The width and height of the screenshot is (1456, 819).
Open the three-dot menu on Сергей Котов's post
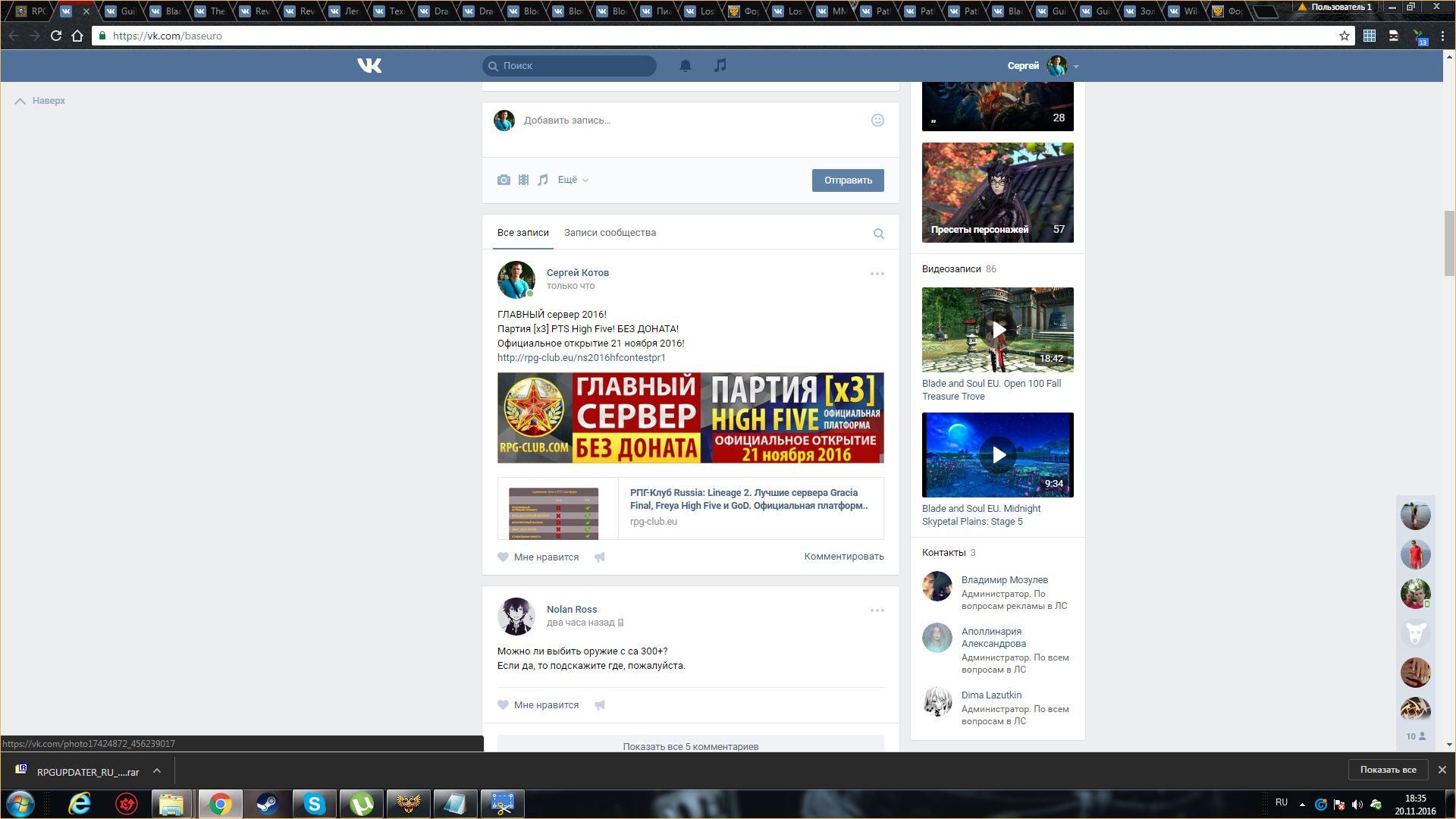click(x=877, y=274)
